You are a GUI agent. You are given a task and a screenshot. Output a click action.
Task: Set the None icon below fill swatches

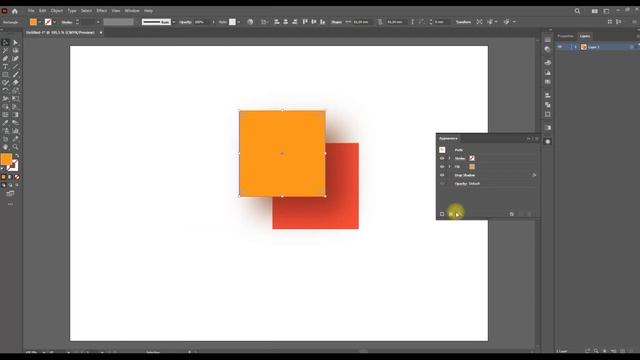tap(17, 177)
